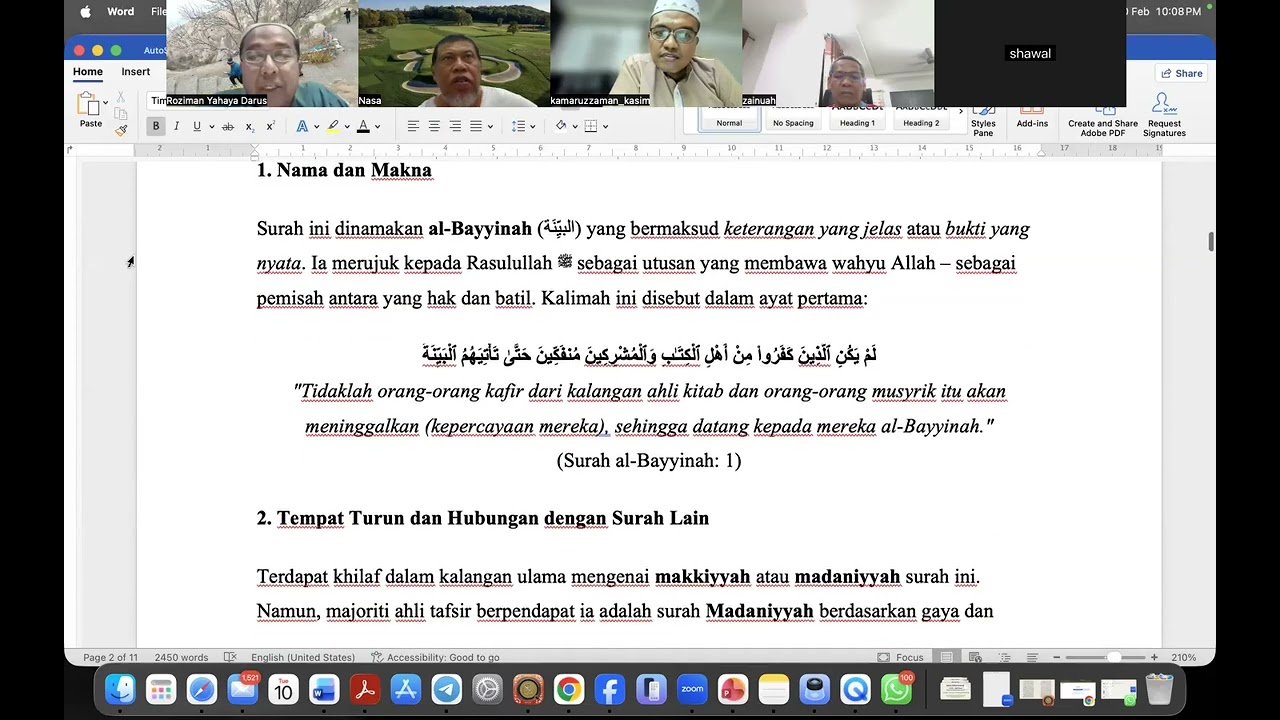Click the borders grid icon
Image resolution: width=1280 pixels, height=720 pixels.
(x=591, y=126)
